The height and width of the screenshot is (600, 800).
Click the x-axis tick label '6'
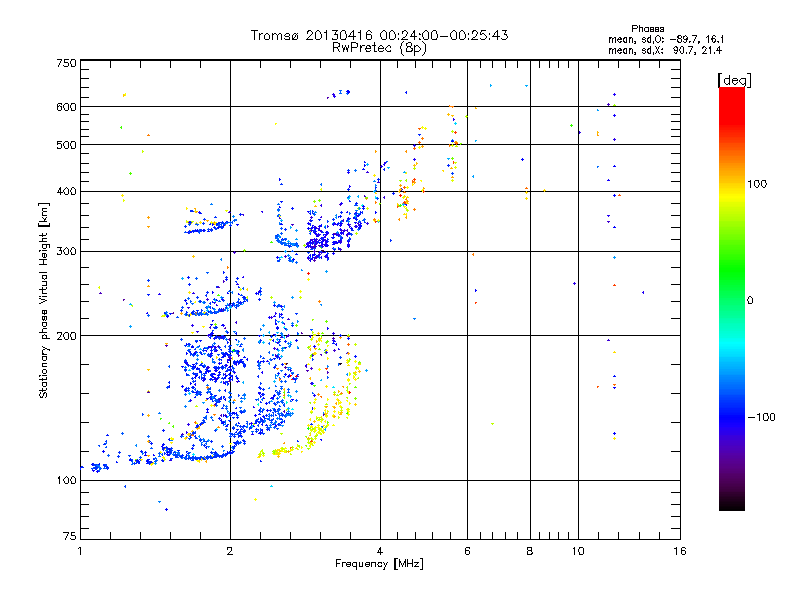click(x=467, y=551)
